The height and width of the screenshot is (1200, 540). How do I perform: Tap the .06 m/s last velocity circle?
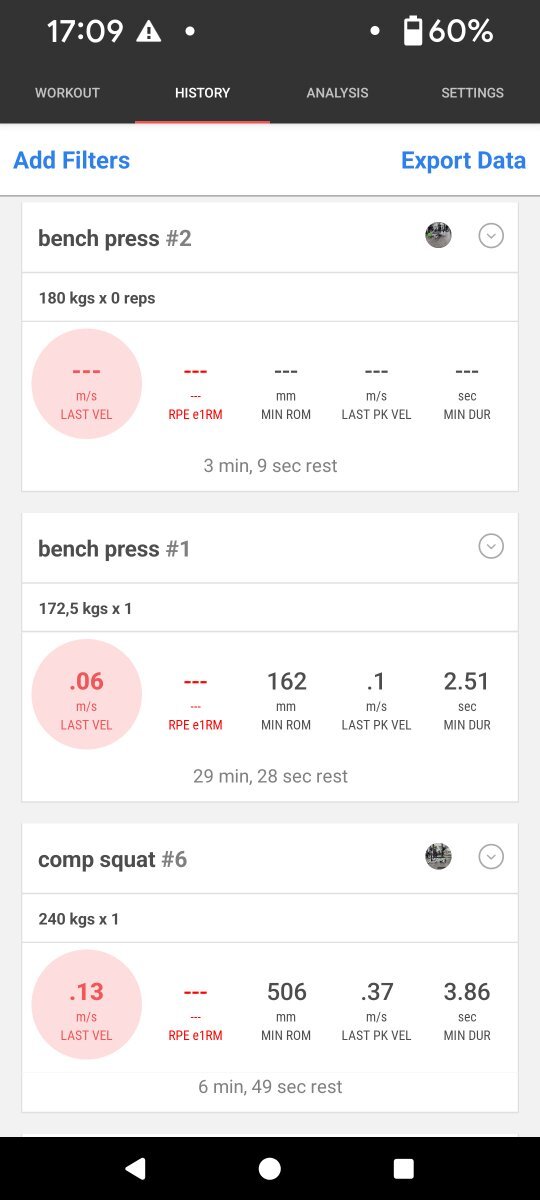click(x=87, y=694)
